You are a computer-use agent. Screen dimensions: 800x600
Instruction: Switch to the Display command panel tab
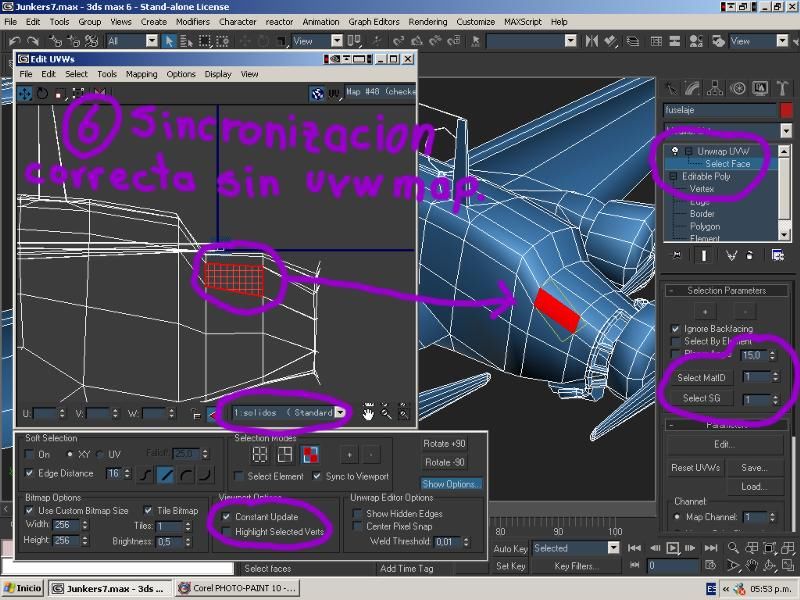pyautogui.click(x=760, y=88)
